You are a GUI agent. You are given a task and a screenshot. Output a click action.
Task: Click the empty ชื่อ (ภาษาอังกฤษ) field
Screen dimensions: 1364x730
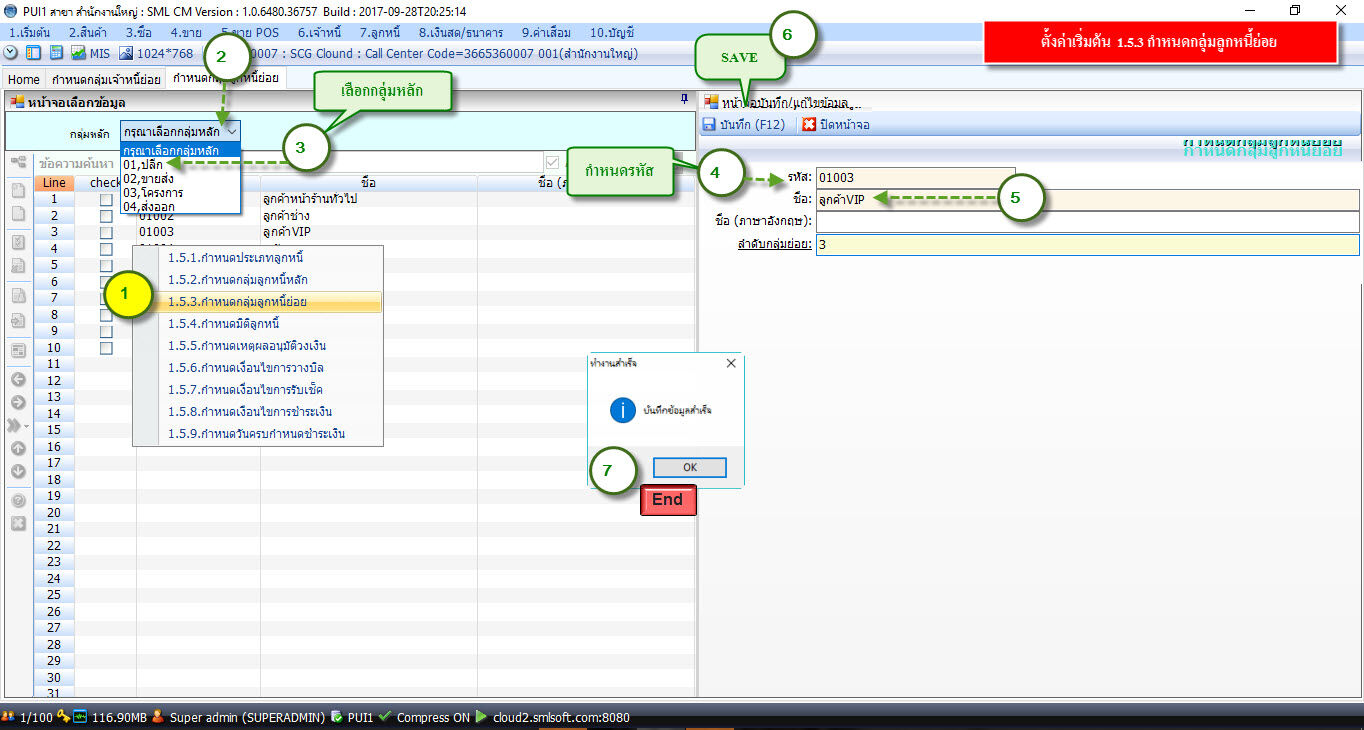click(1087, 221)
